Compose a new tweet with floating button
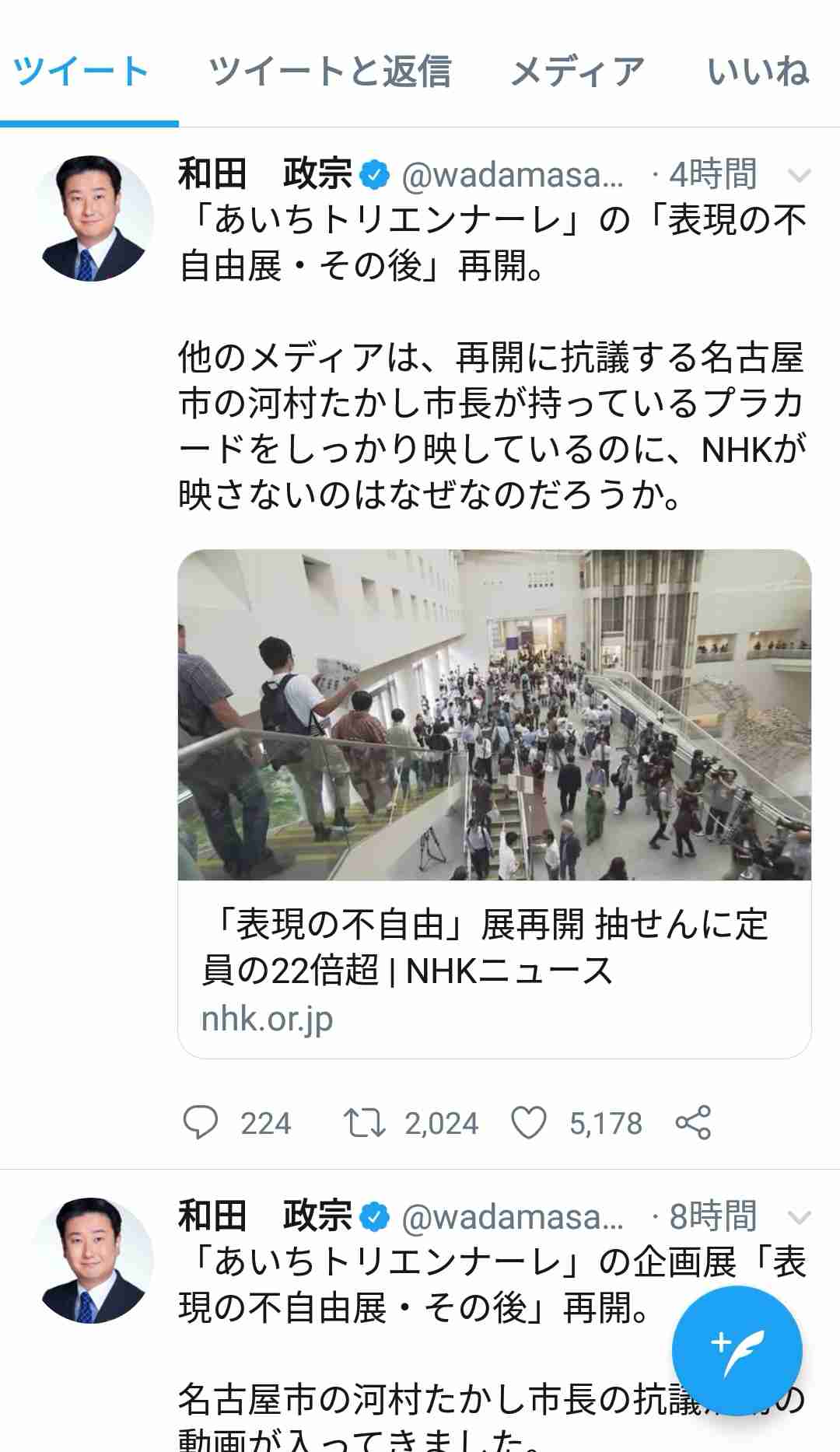This screenshot has width=840, height=1452. (737, 1351)
